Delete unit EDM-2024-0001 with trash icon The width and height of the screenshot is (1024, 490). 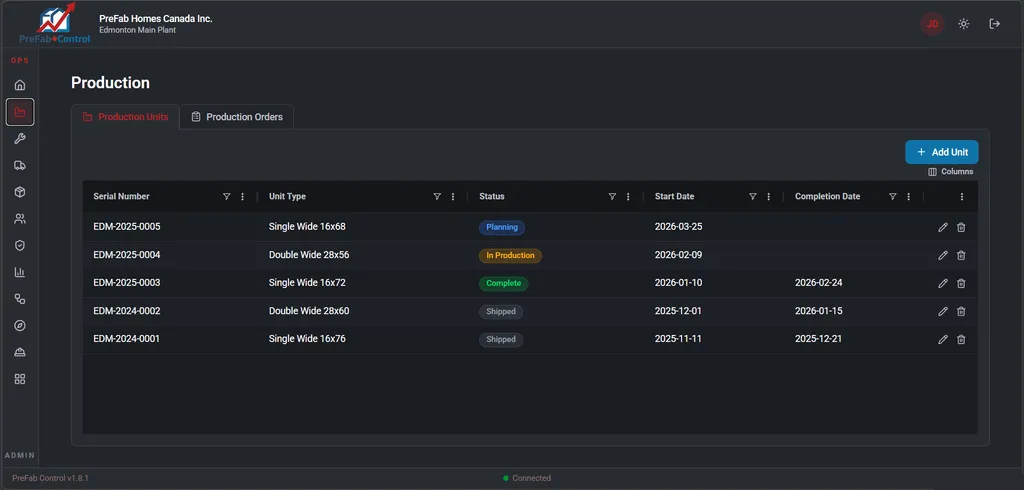tap(961, 339)
